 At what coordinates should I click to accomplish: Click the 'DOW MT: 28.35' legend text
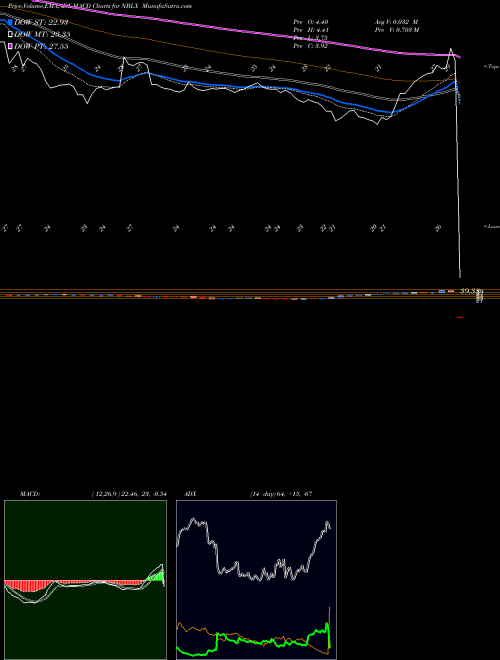point(42,35)
